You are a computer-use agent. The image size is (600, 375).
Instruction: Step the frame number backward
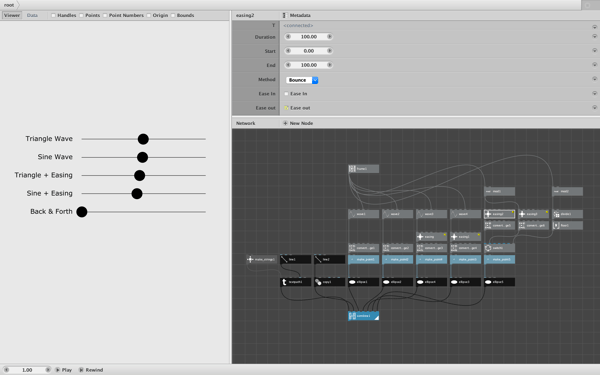6,370
